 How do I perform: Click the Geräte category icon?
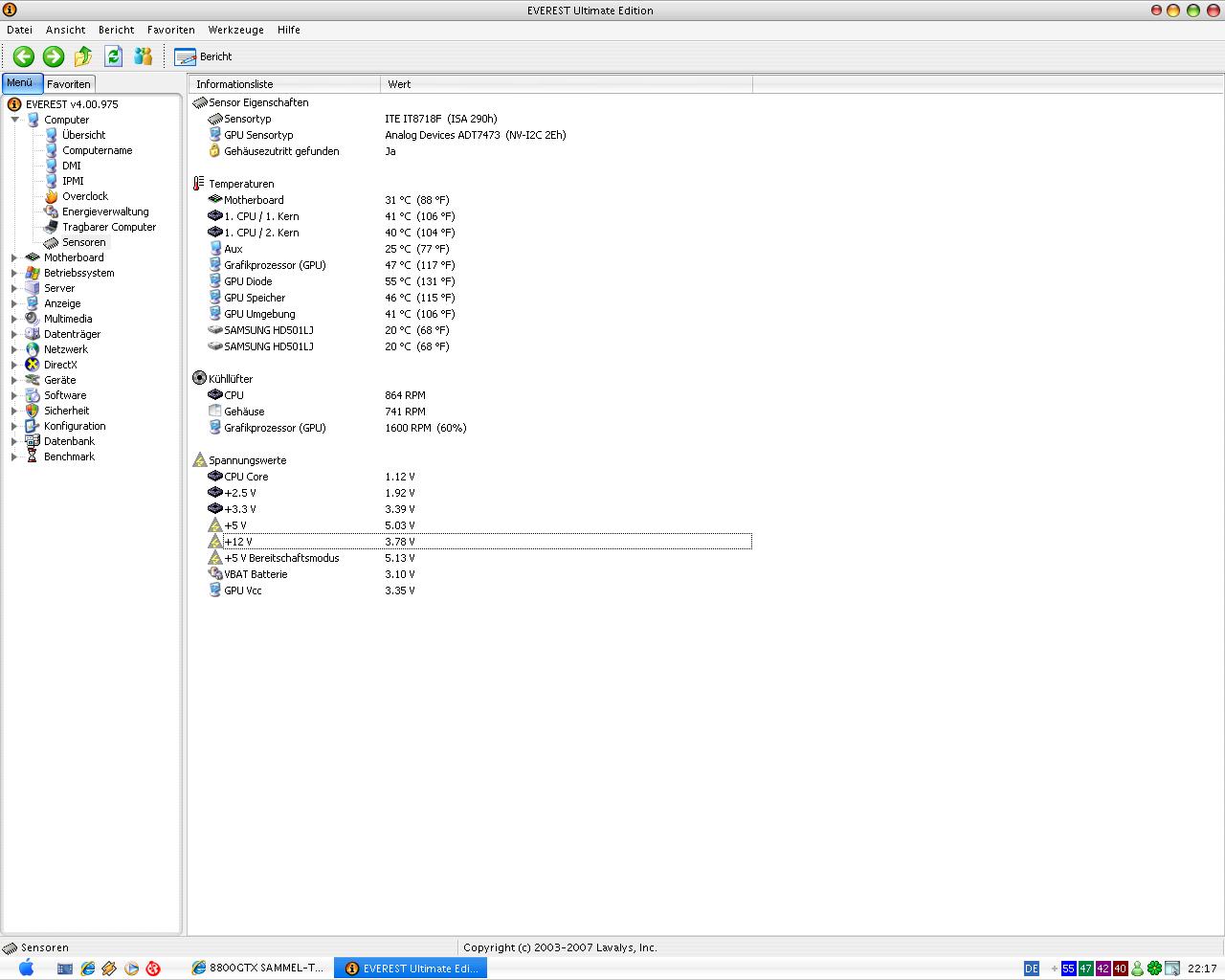33,380
